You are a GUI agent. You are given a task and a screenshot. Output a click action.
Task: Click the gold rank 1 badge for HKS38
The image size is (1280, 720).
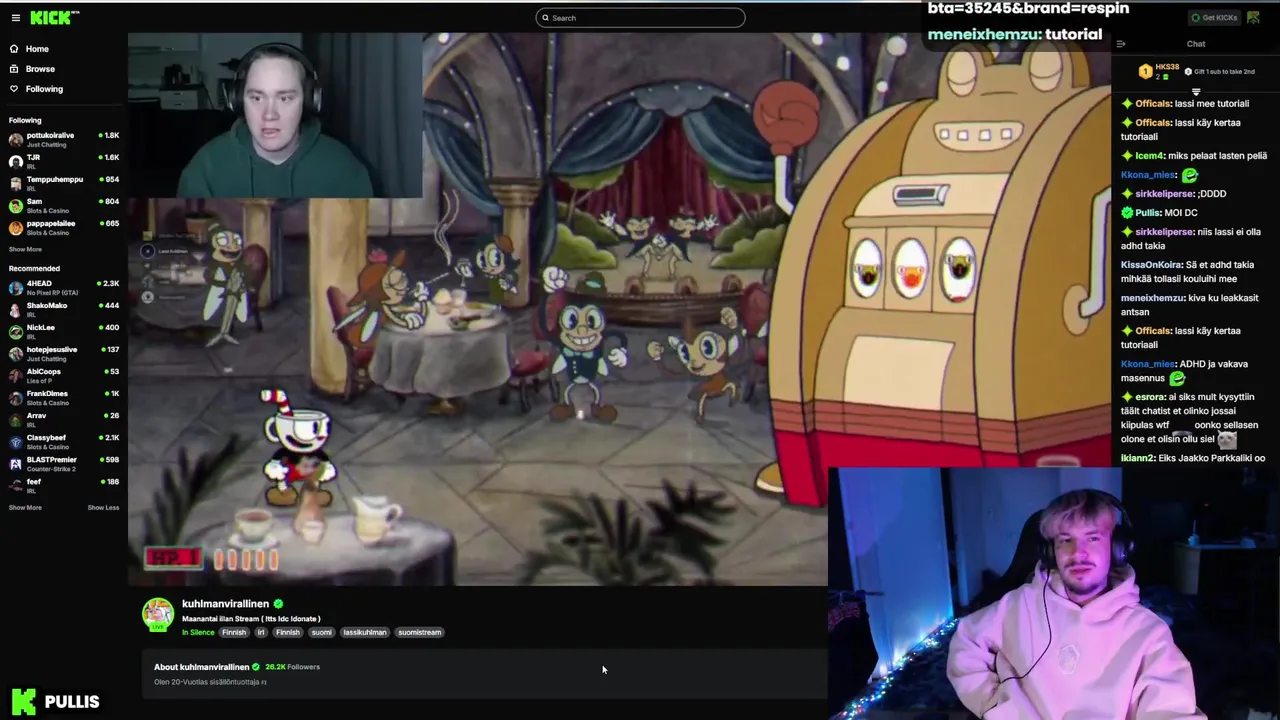click(1145, 72)
